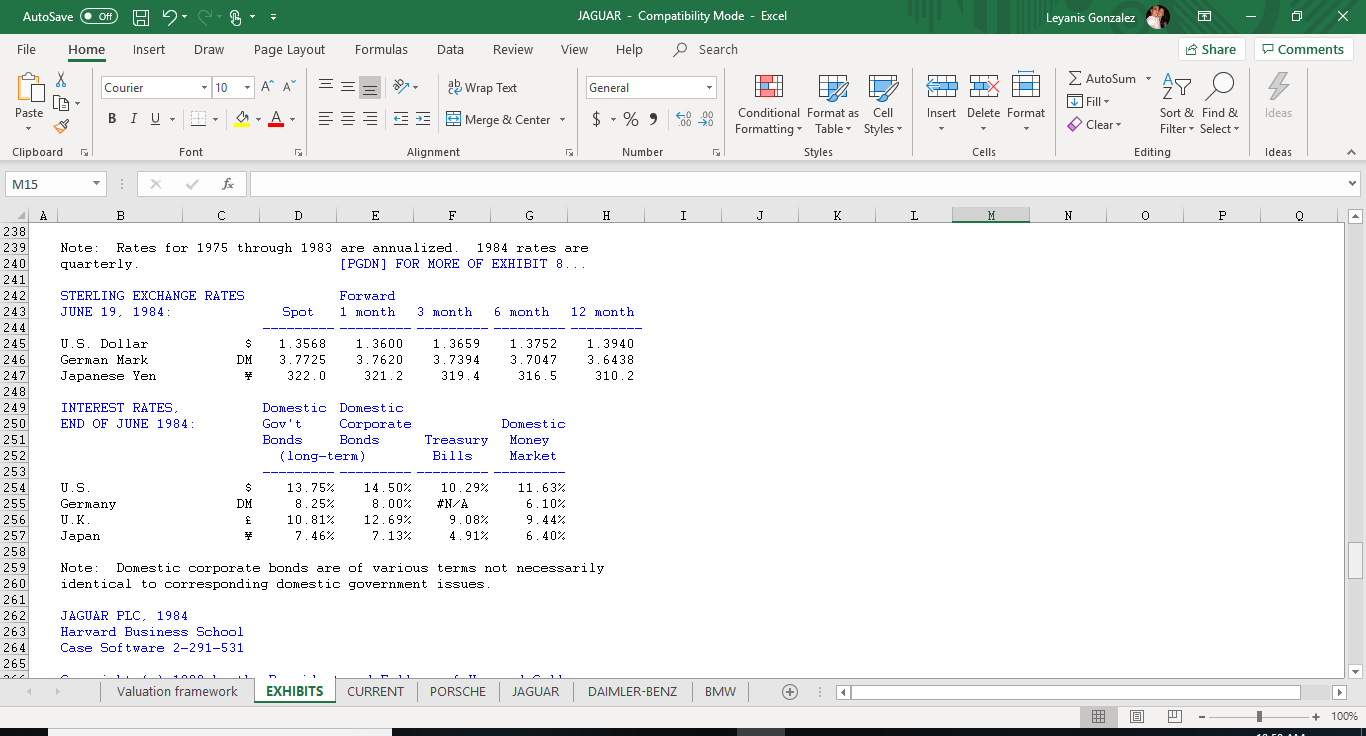Image resolution: width=1366 pixels, height=736 pixels.
Task: Apply Percent Style number formatting
Action: 630,118
